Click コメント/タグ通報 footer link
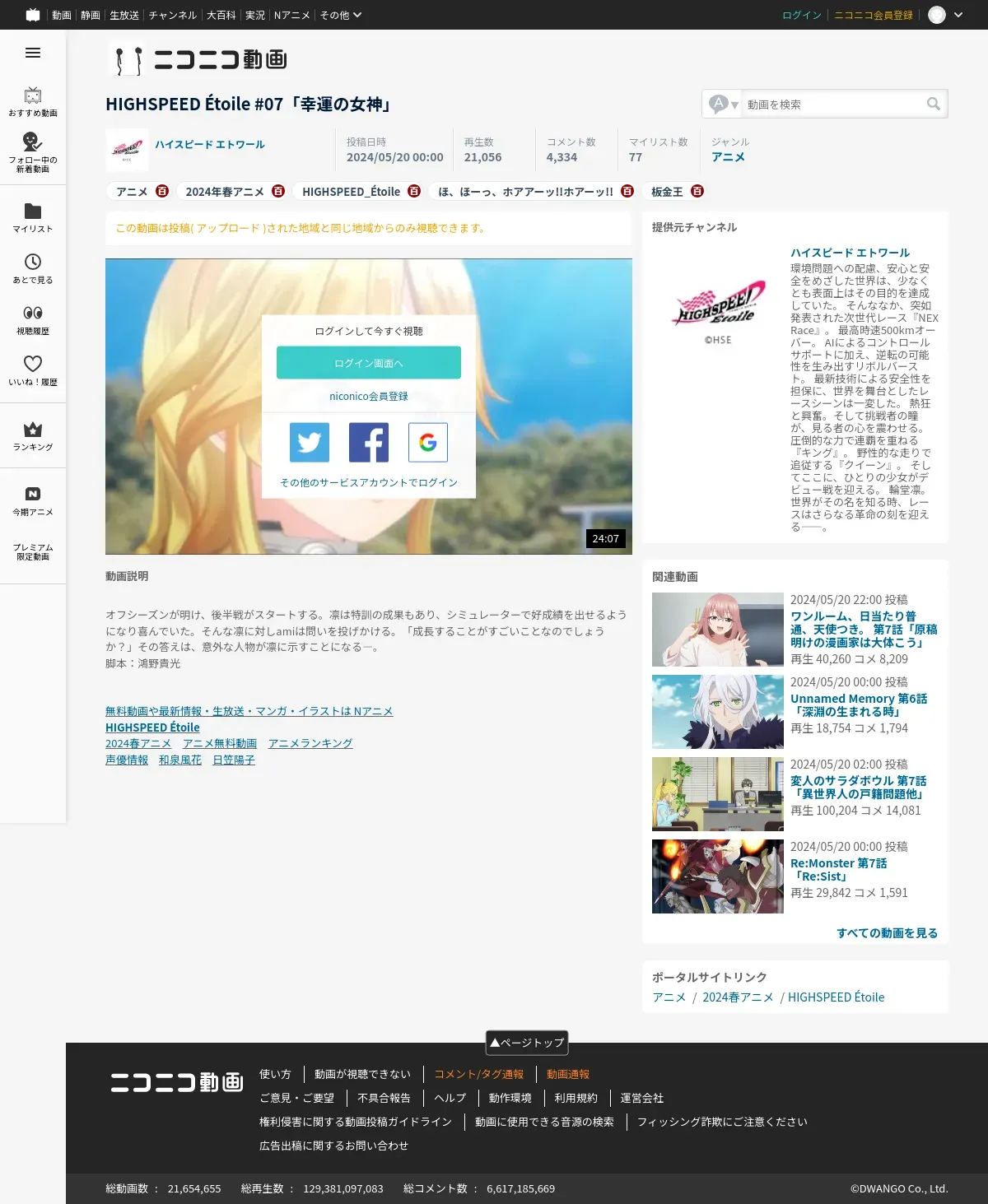This screenshot has height=1204, width=988. click(479, 1074)
